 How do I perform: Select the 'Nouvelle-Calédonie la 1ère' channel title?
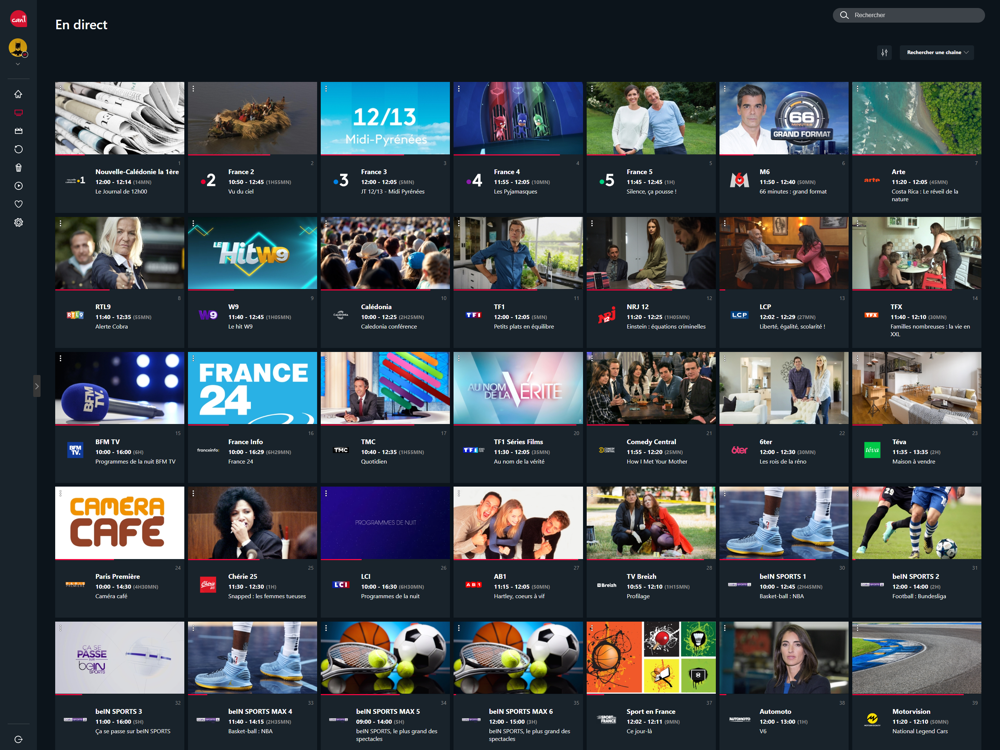[137, 172]
